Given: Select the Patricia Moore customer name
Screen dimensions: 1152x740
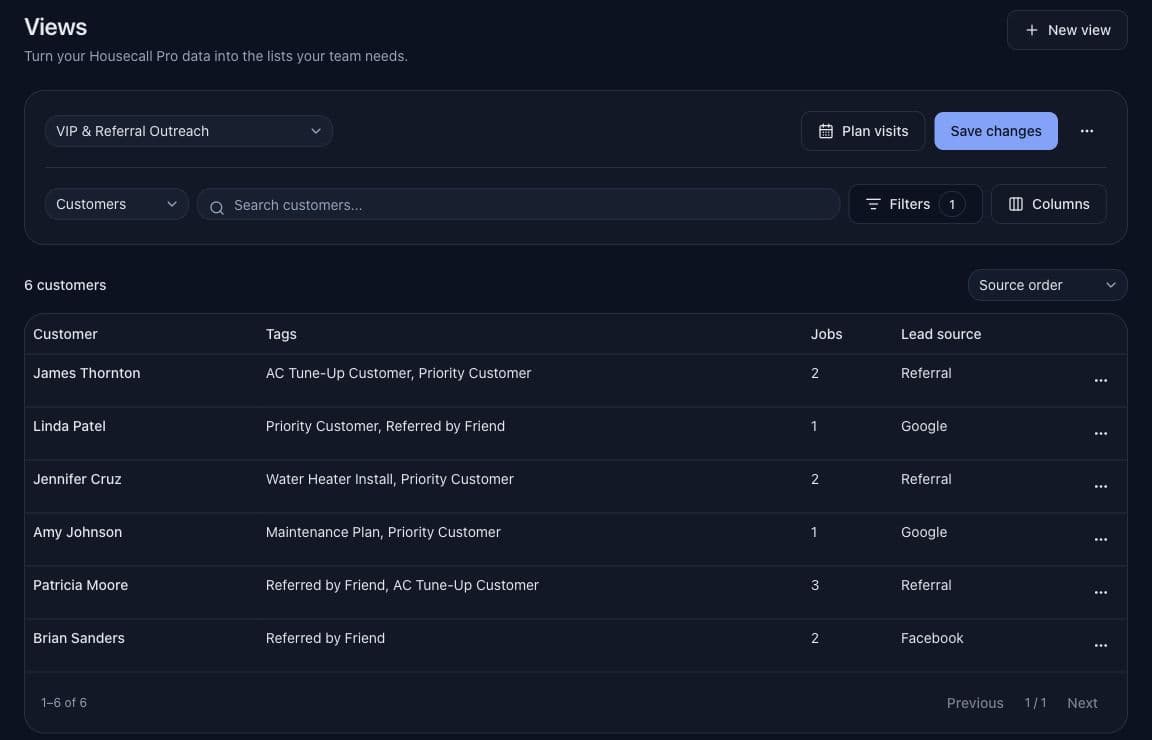Looking at the screenshot, I should (x=80, y=585).
